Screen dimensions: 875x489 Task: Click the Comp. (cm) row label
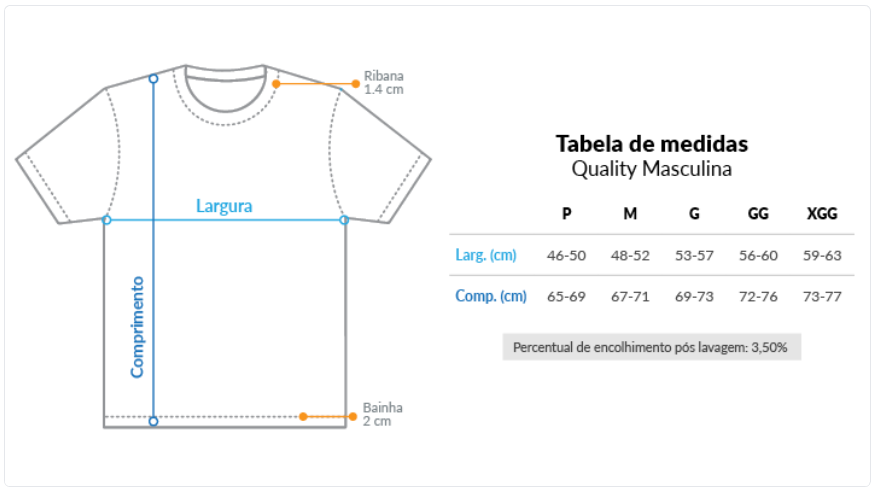pyautogui.click(x=491, y=296)
